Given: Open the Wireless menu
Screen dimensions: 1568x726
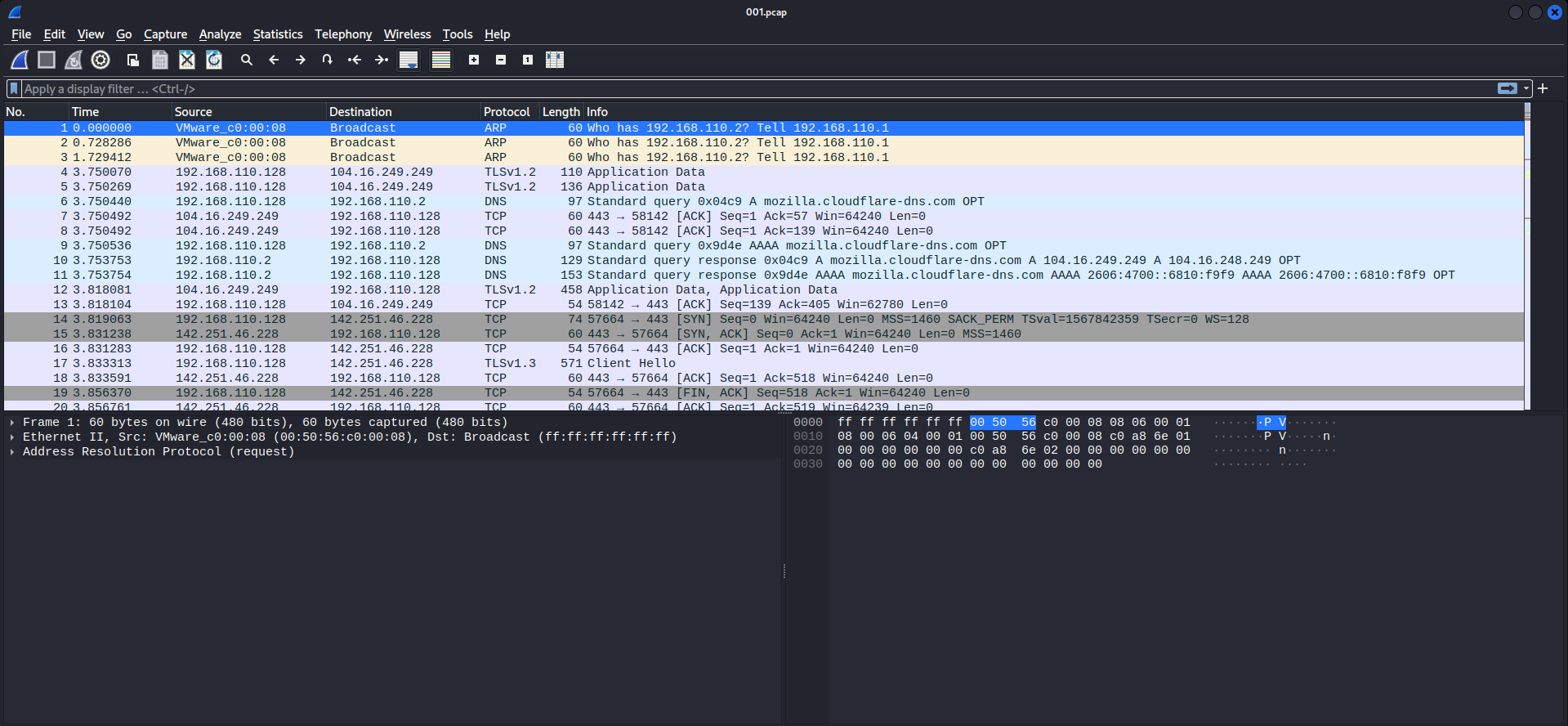Looking at the screenshot, I should click(408, 34).
